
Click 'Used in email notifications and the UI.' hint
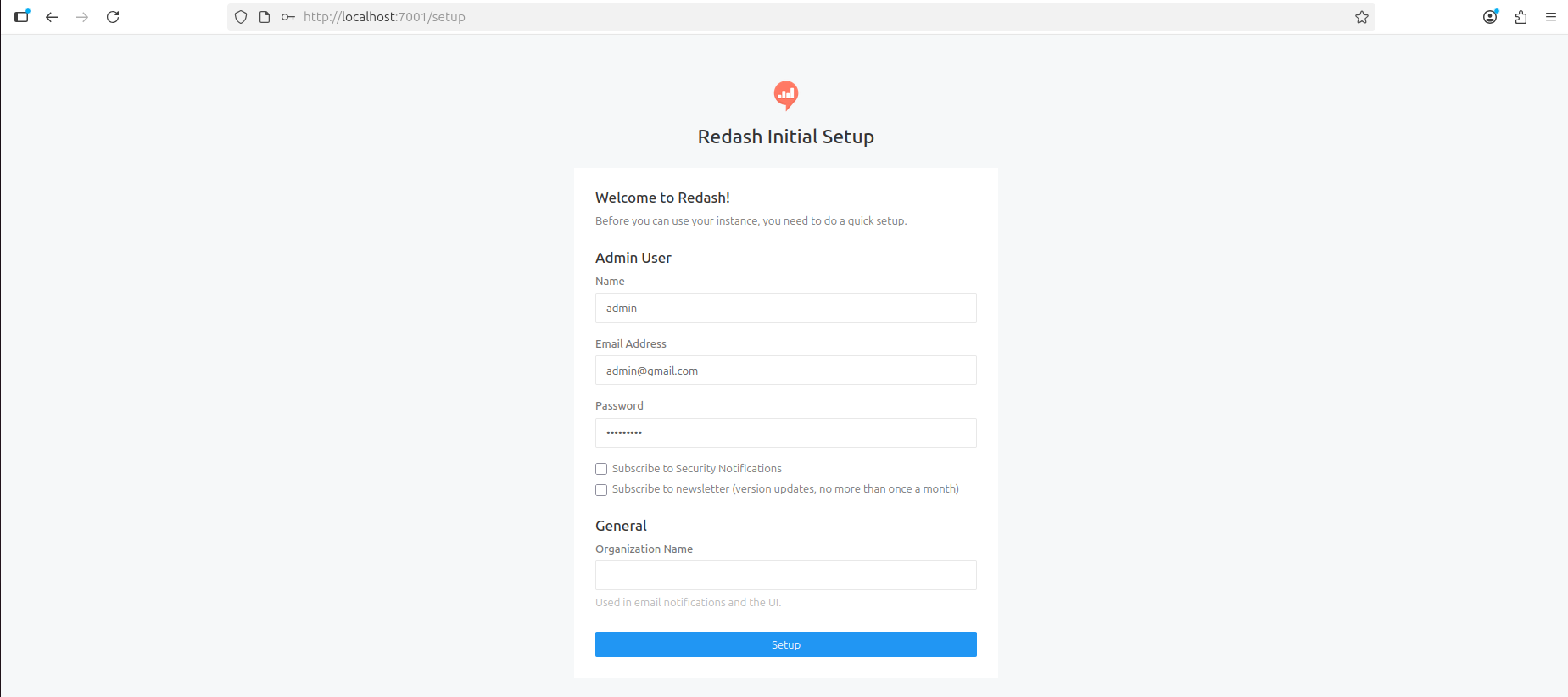(688, 603)
